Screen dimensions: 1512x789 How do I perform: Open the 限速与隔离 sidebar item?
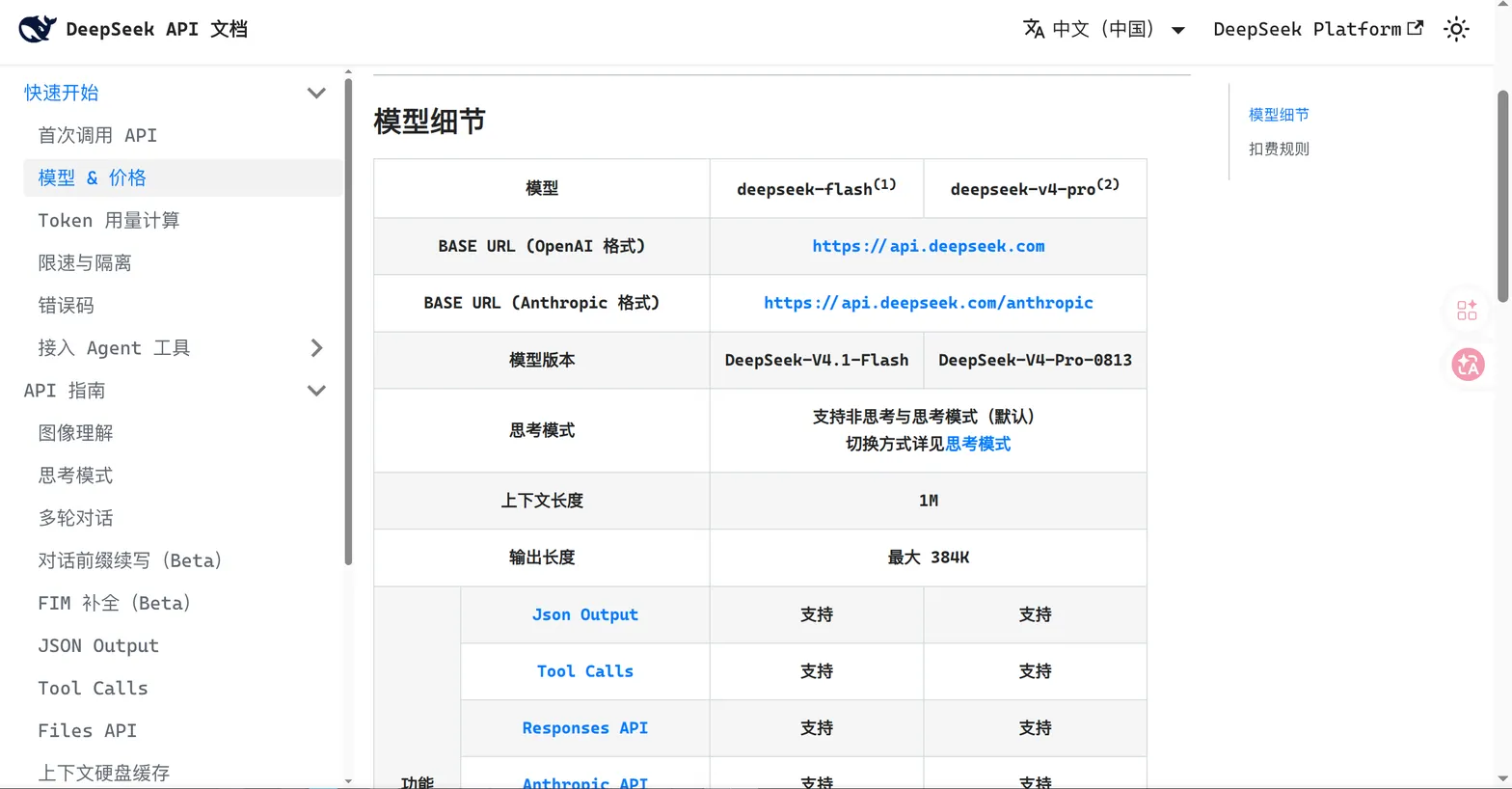85,262
